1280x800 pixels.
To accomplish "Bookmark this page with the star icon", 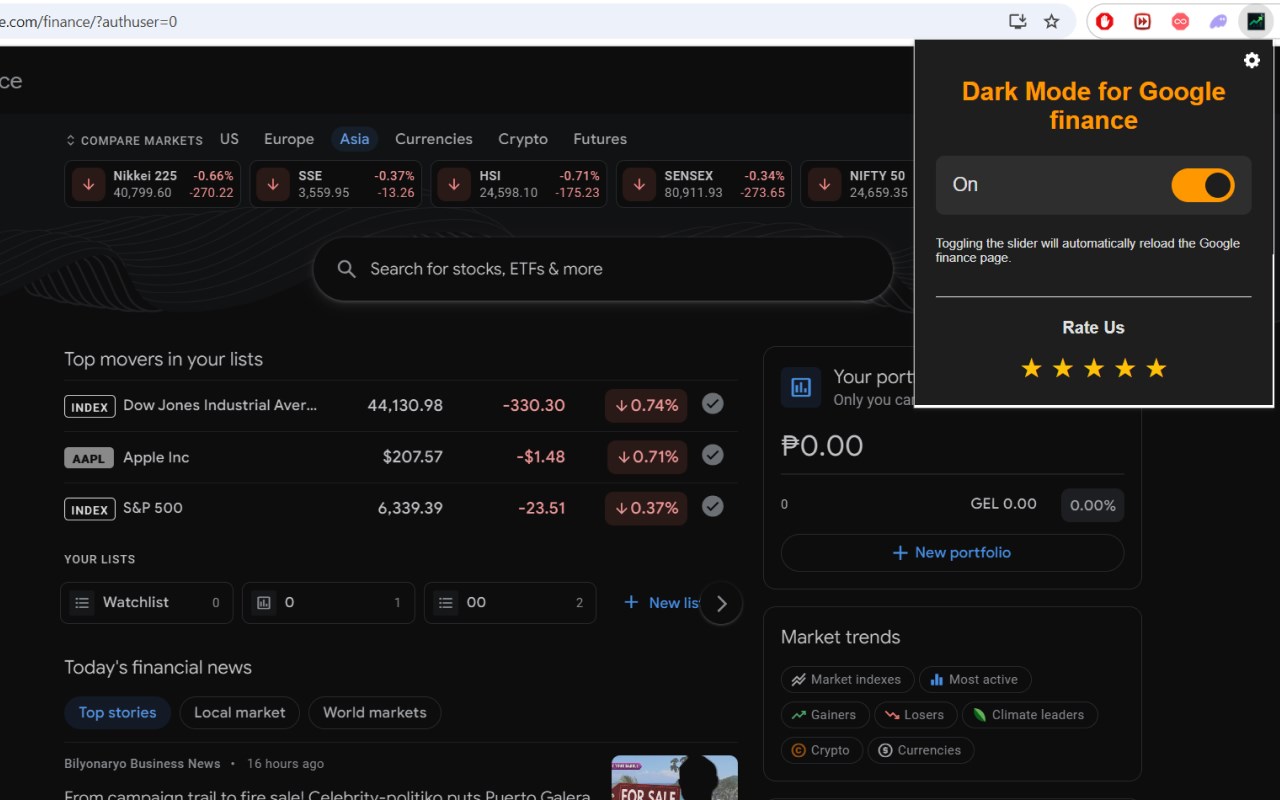I will 1051,21.
